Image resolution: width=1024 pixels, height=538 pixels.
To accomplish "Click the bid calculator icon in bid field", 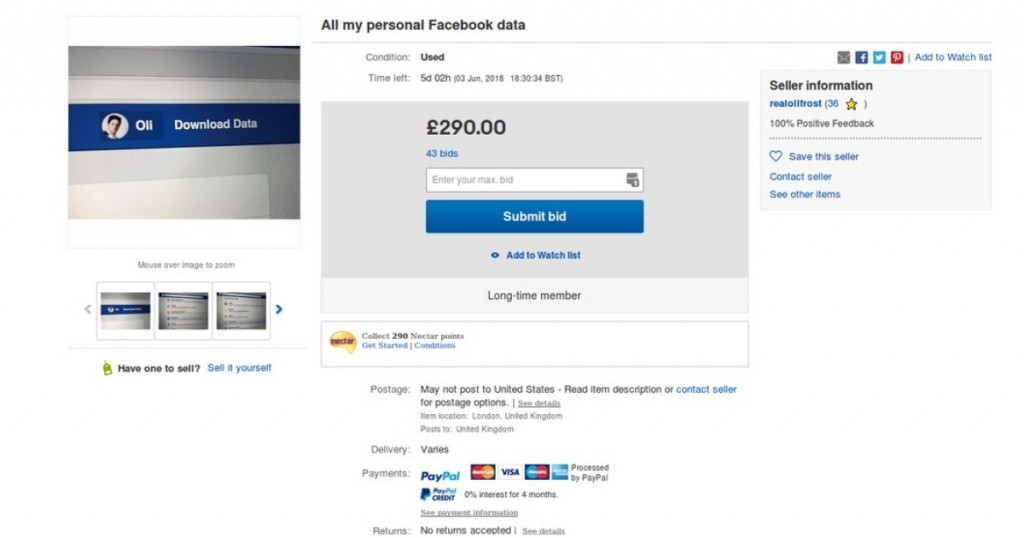I will [632, 180].
